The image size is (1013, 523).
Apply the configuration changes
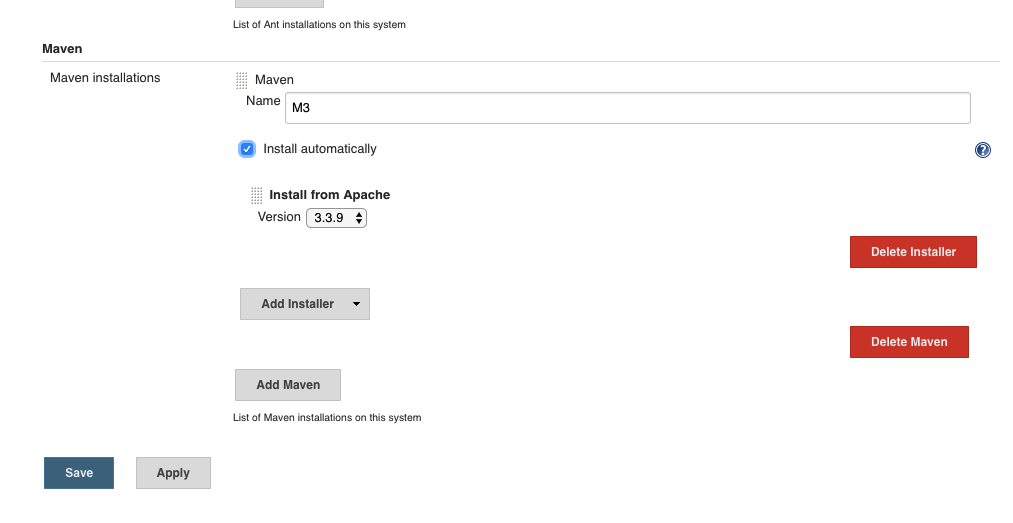tap(173, 473)
